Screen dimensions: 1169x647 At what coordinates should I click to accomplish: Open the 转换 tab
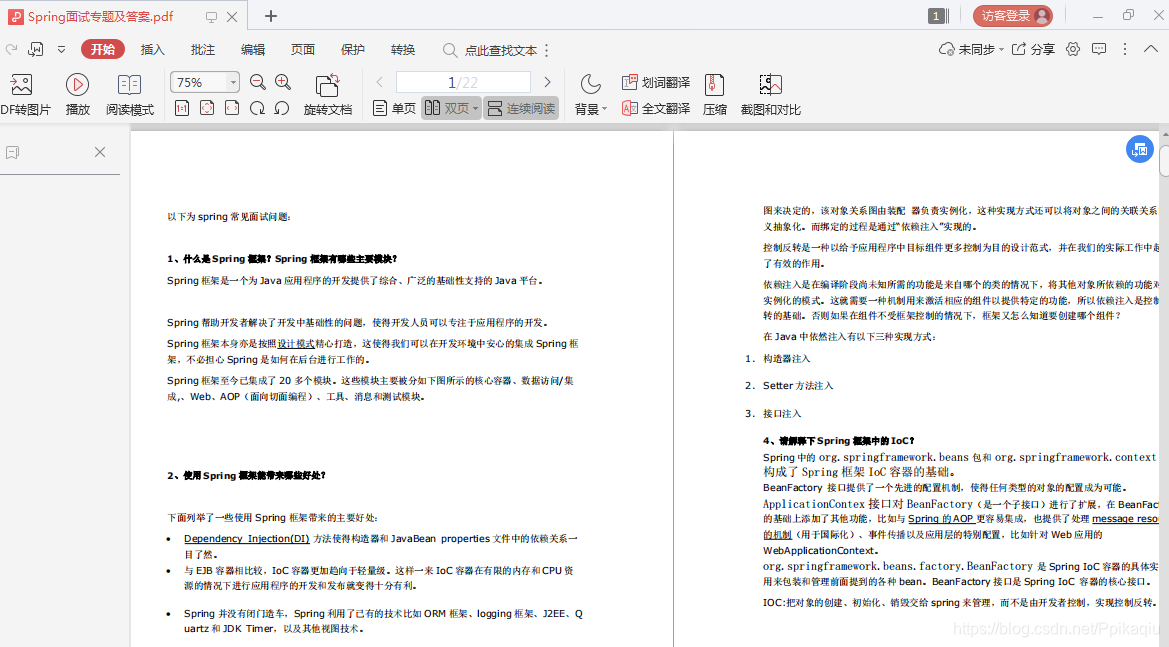403,50
